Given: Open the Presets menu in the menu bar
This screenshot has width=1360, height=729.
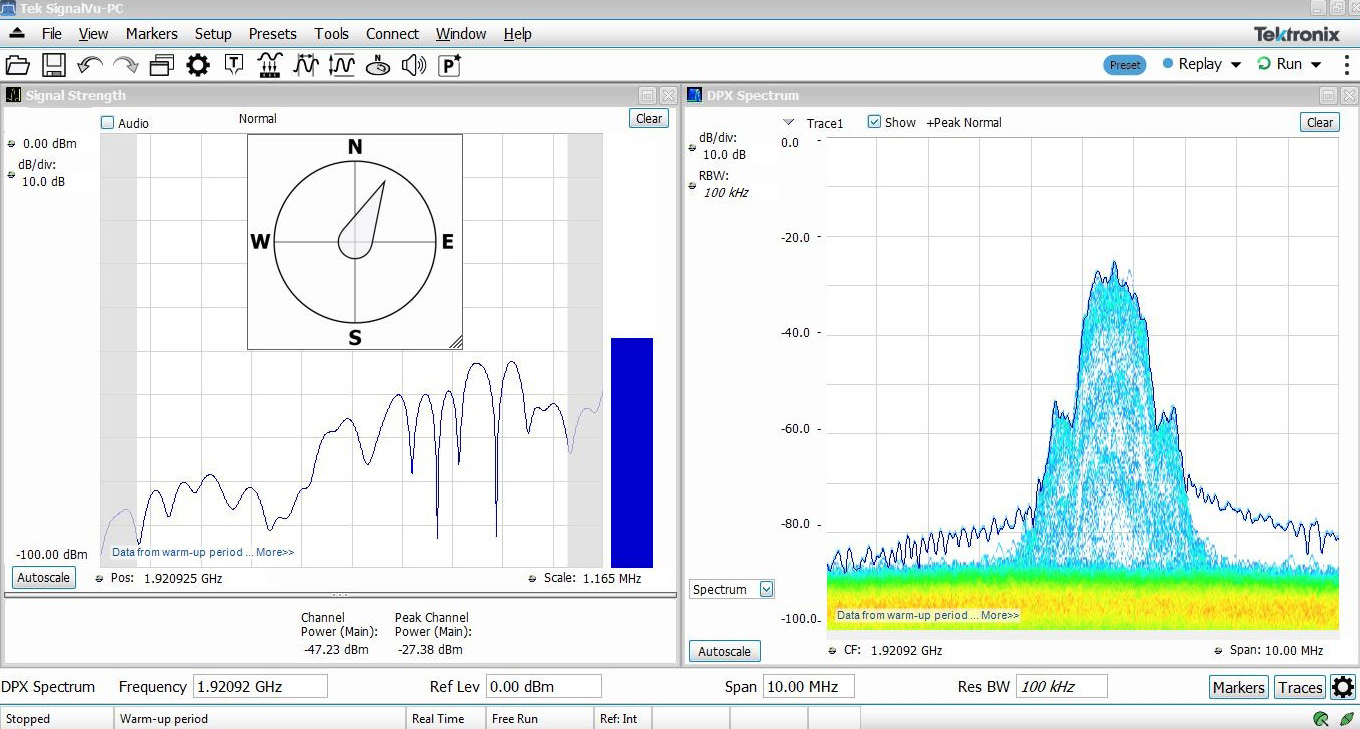Looking at the screenshot, I should pyautogui.click(x=272, y=33).
